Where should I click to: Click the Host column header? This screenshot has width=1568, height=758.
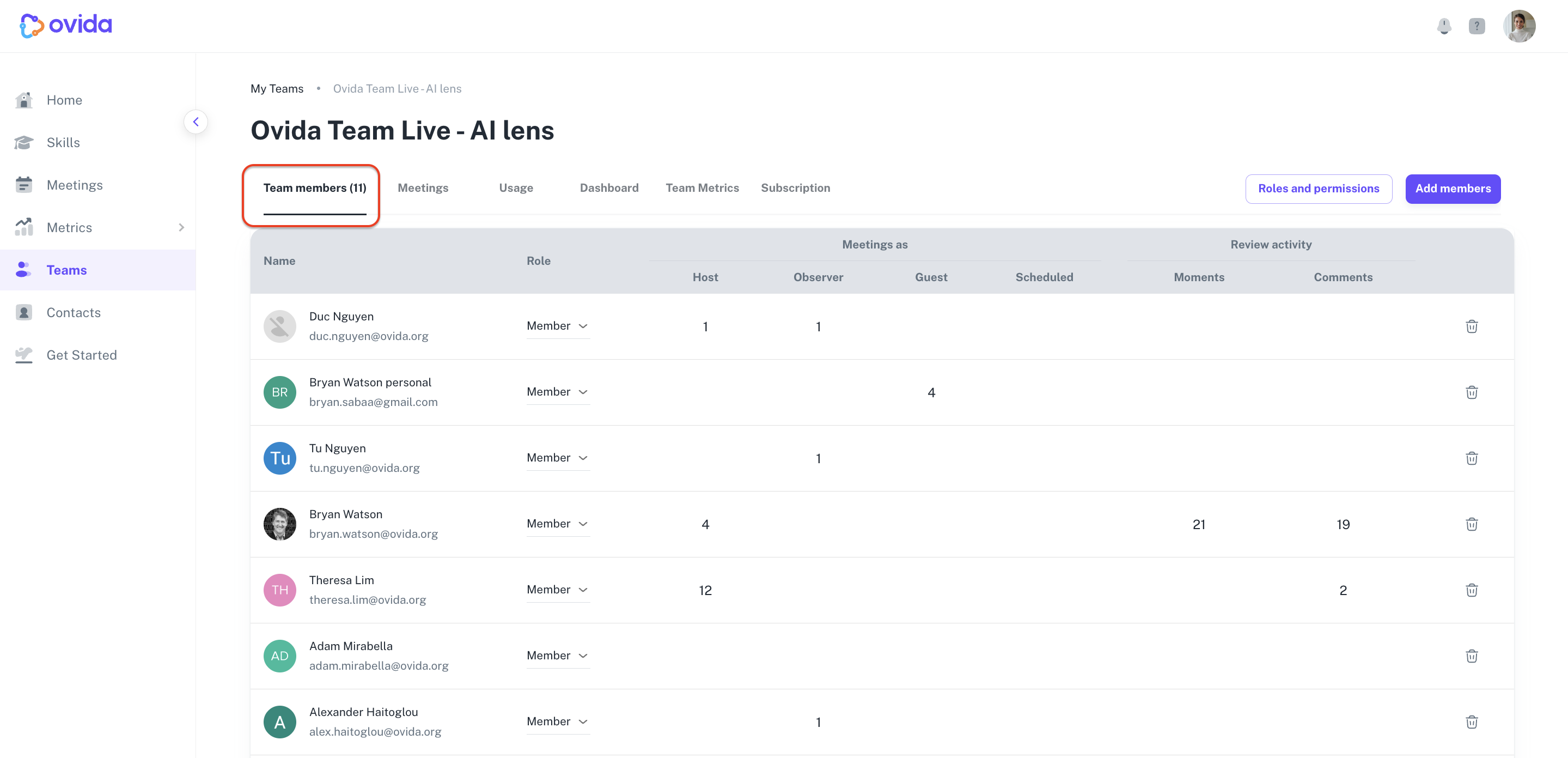tap(705, 277)
